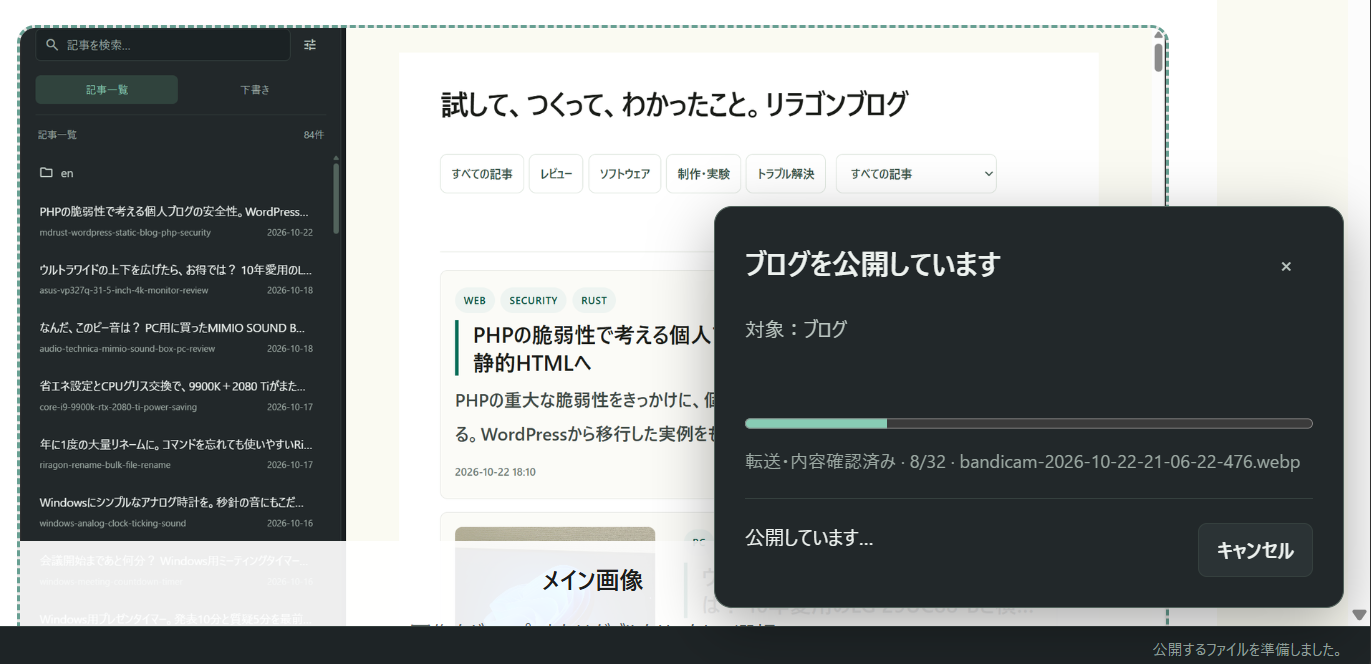The image size is (1371, 664).
Task: Close the publishing dialog with the X
Action: [1286, 266]
